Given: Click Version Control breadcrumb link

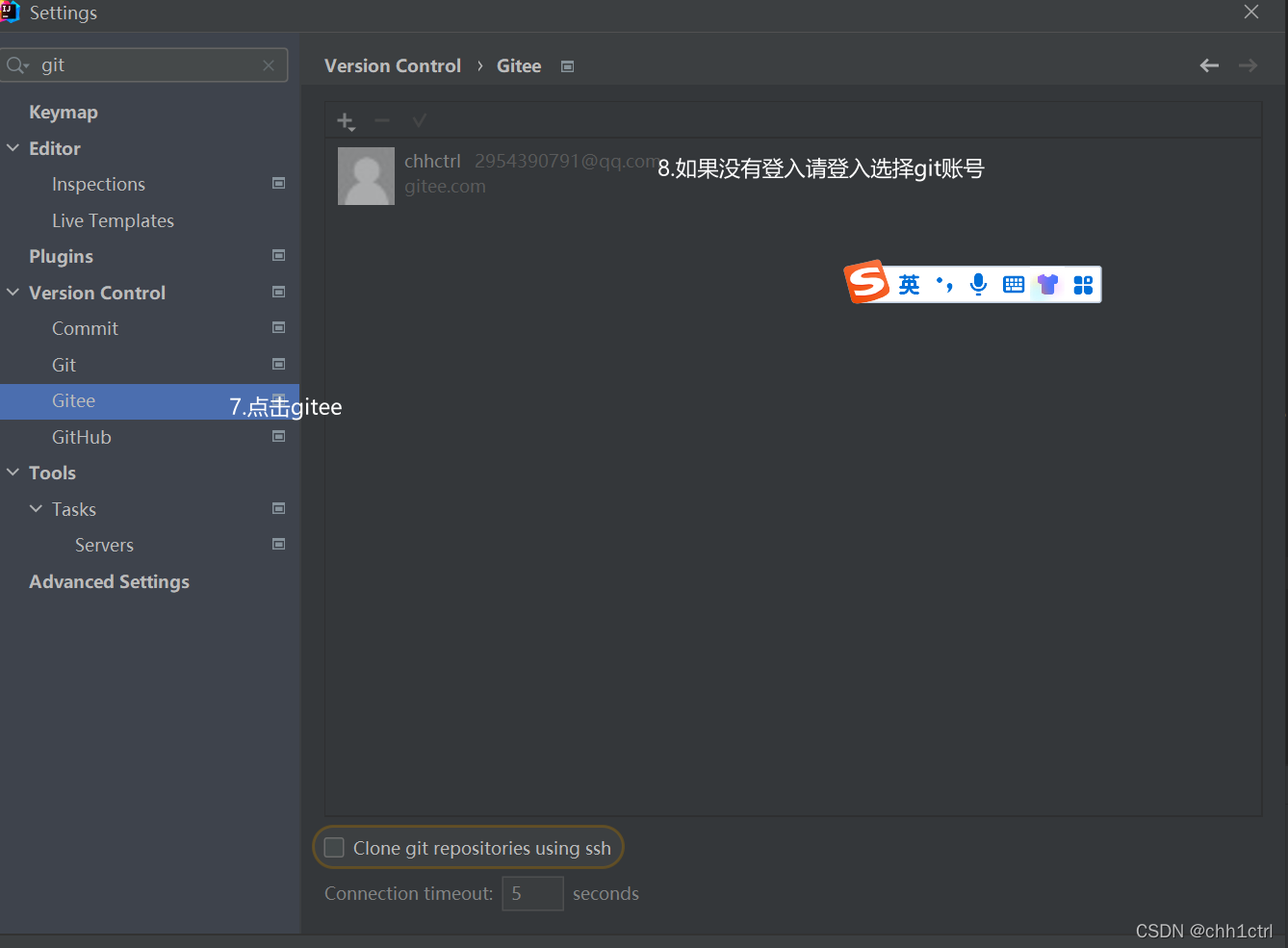Looking at the screenshot, I should pyautogui.click(x=393, y=65).
